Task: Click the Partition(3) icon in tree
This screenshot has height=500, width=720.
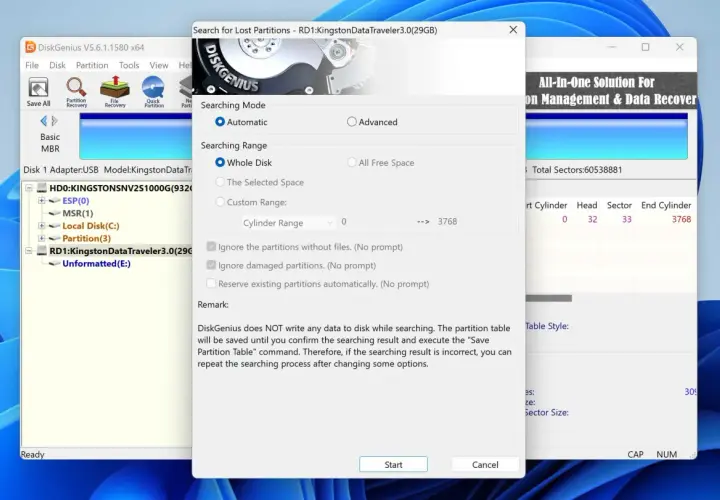Action: coord(55,238)
